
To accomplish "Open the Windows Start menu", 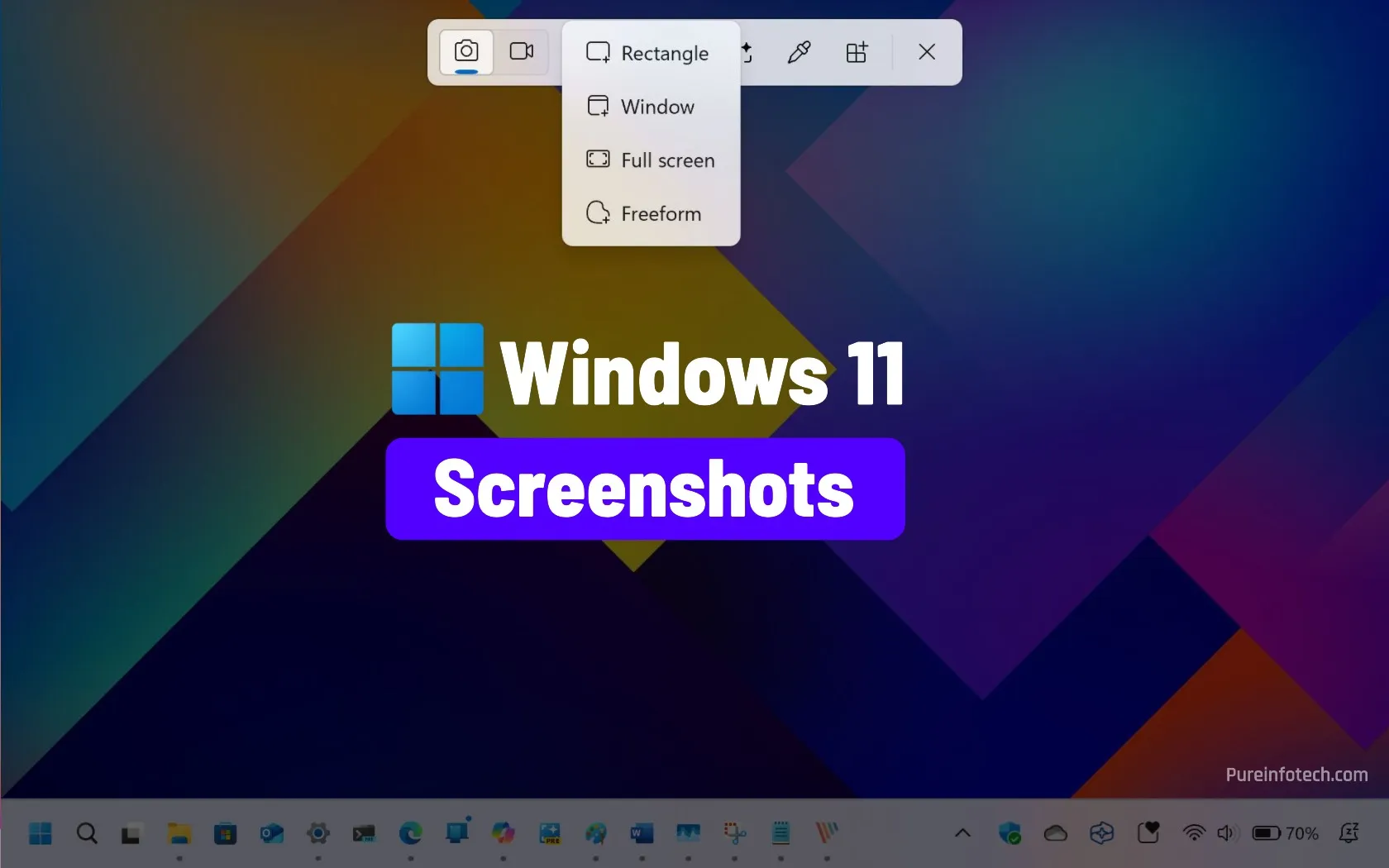I will click(x=41, y=833).
